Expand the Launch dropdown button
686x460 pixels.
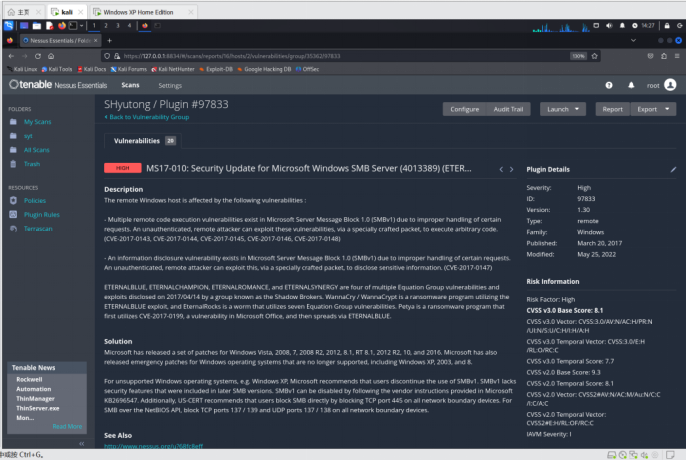coord(563,109)
